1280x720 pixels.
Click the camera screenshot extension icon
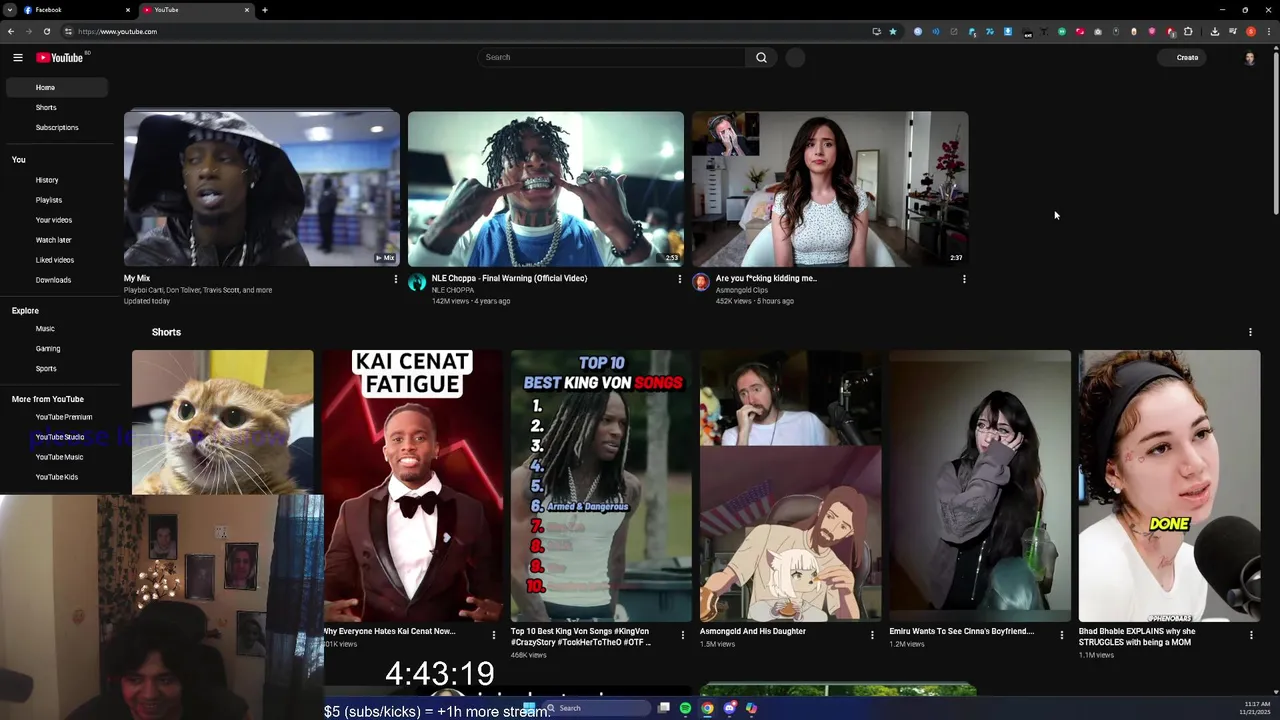[1098, 31]
